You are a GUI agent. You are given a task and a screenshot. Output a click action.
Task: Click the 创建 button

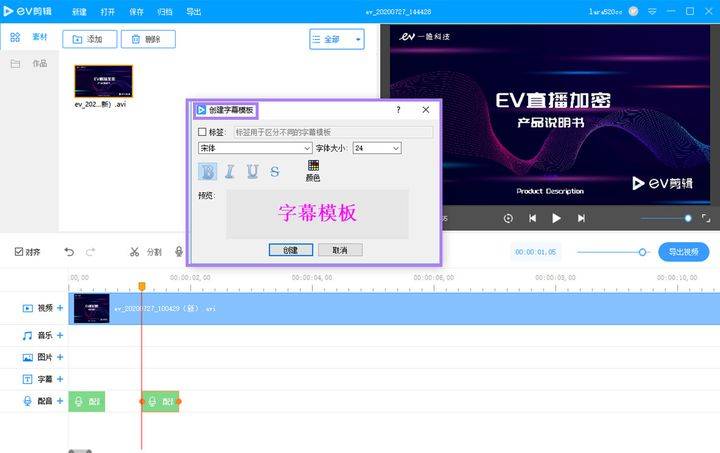pos(290,250)
